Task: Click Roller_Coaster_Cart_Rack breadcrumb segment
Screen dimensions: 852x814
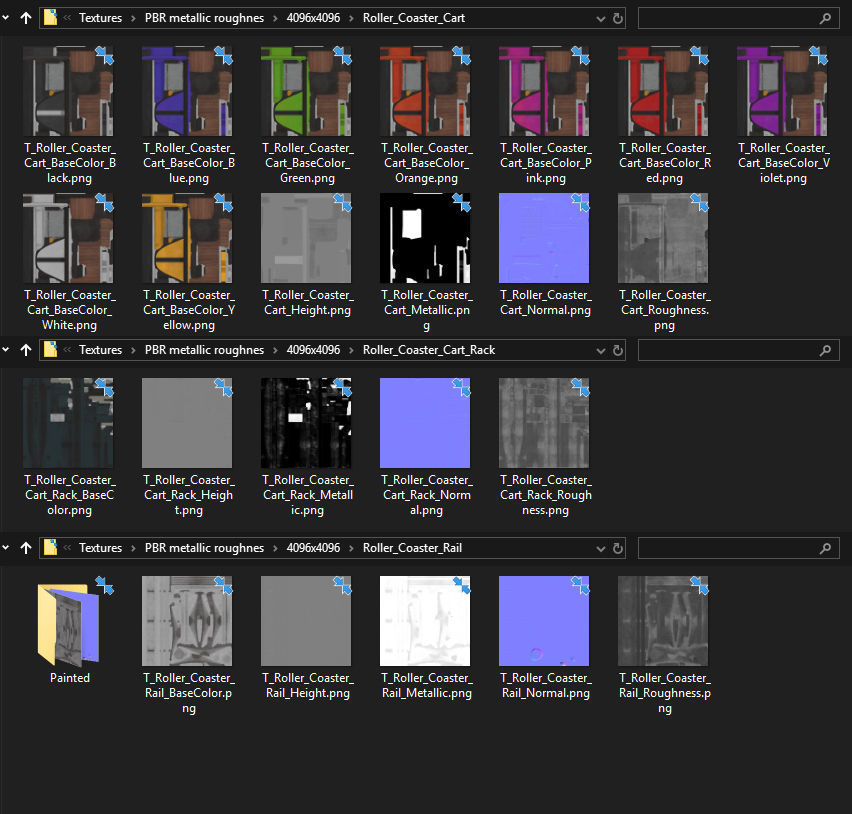Action: [429, 350]
